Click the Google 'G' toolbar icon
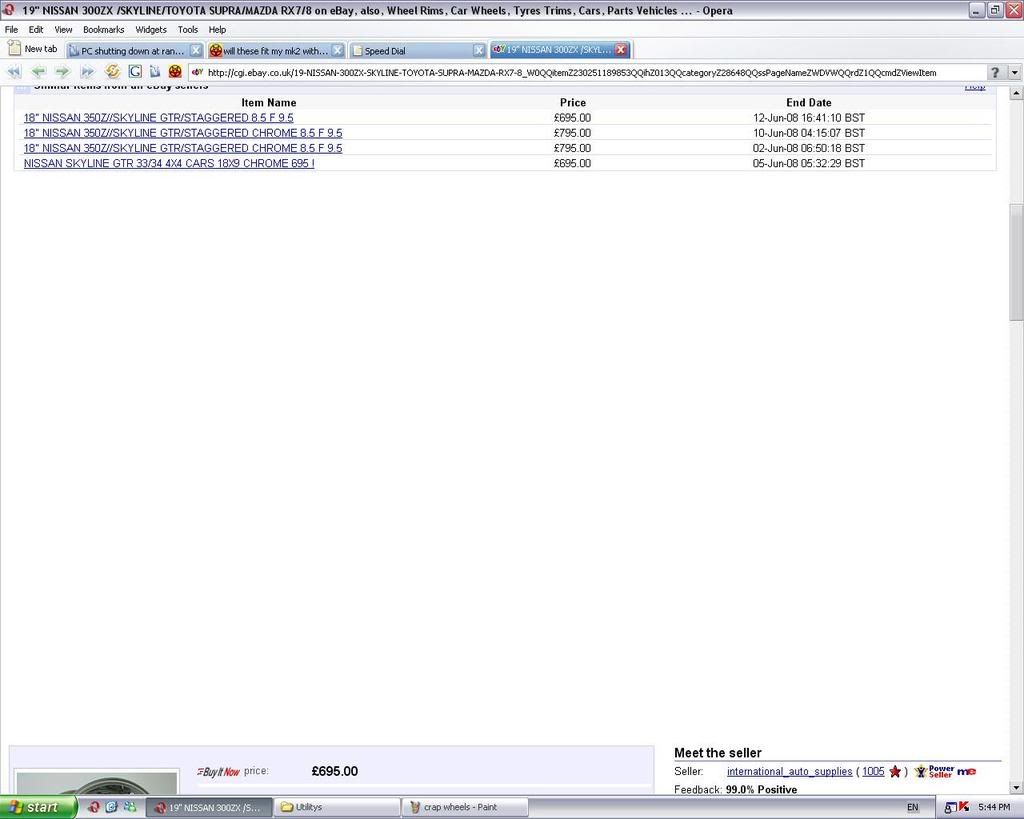This screenshot has width=1024, height=819. pyautogui.click(x=135, y=72)
